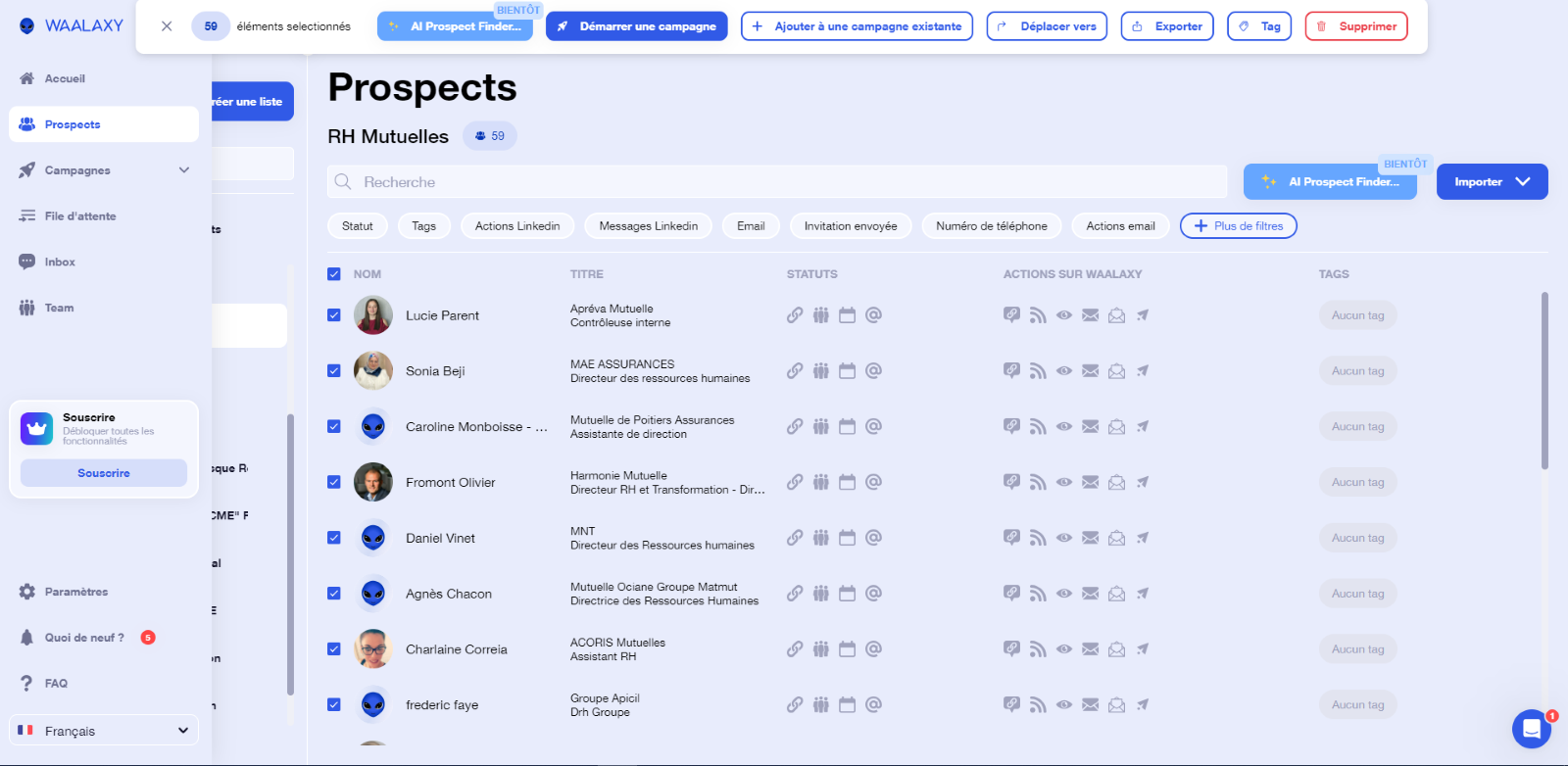Open the Messages Linkedin filter

click(x=649, y=226)
